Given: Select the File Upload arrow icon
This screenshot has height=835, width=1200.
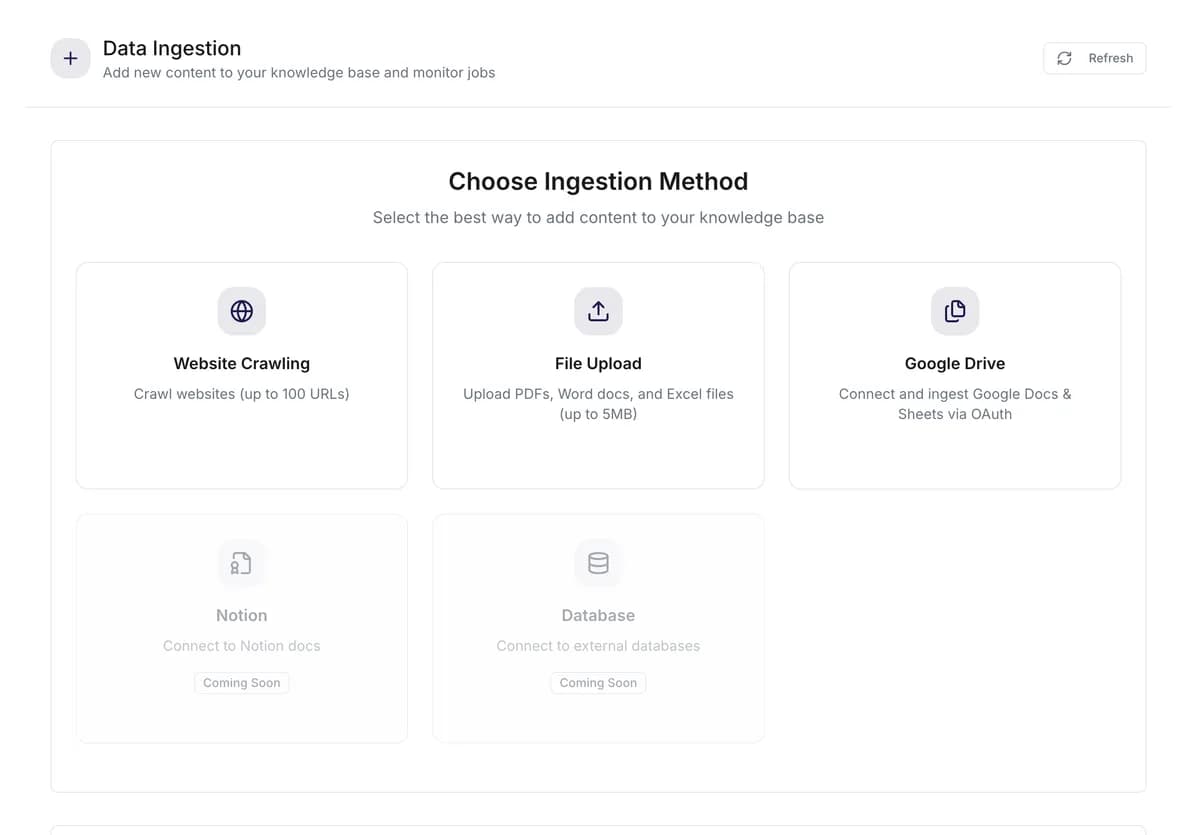Looking at the screenshot, I should [x=598, y=311].
